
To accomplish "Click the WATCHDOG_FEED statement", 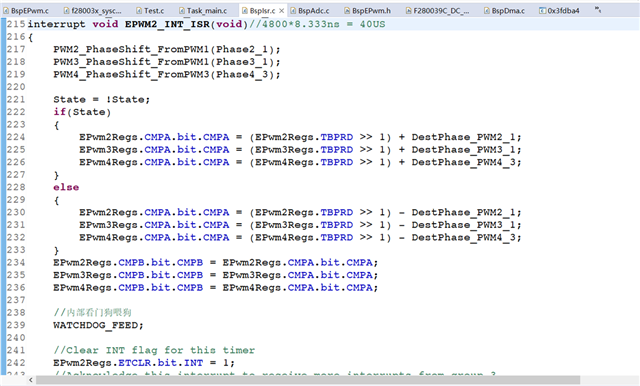I will coord(98,326).
